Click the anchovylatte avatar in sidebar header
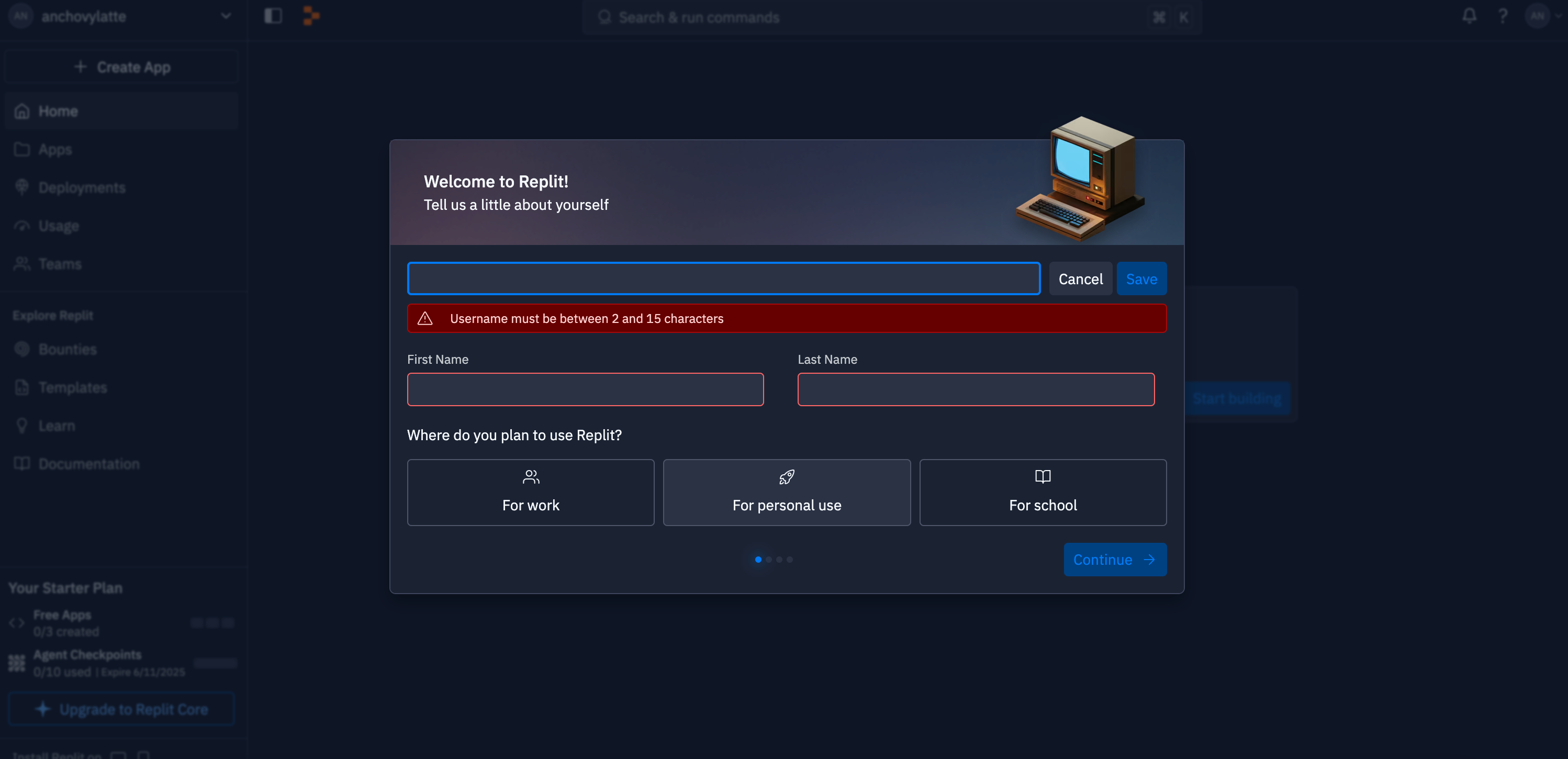1568x759 pixels. pyautogui.click(x=21, y=16)
